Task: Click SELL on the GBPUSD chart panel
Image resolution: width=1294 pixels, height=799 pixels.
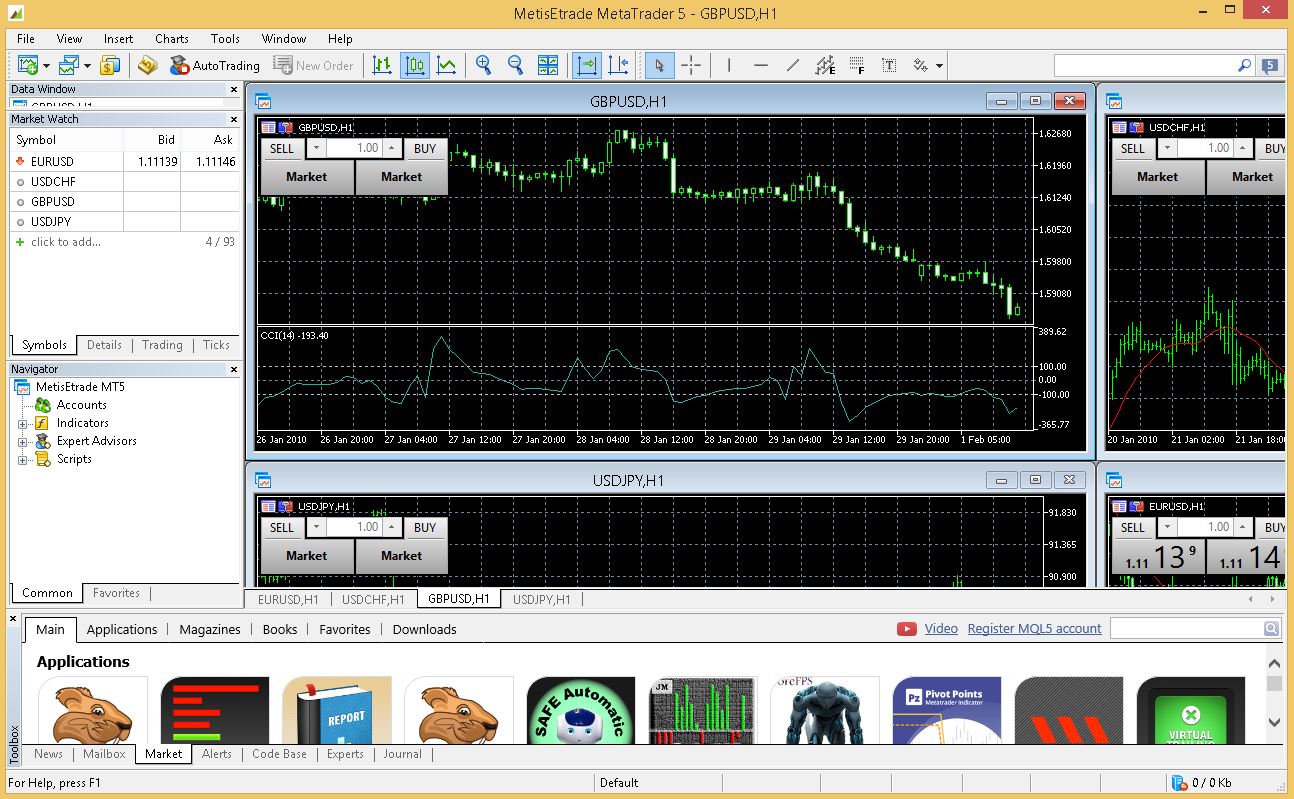Action: [282, 148]
